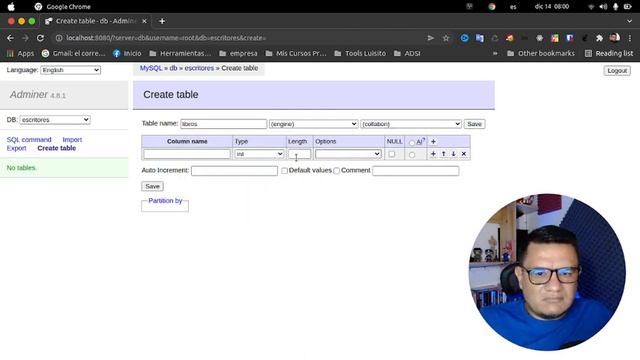Screen dimensions: 640x360
Task: Go back in Chrome
Action: [10, 38]
